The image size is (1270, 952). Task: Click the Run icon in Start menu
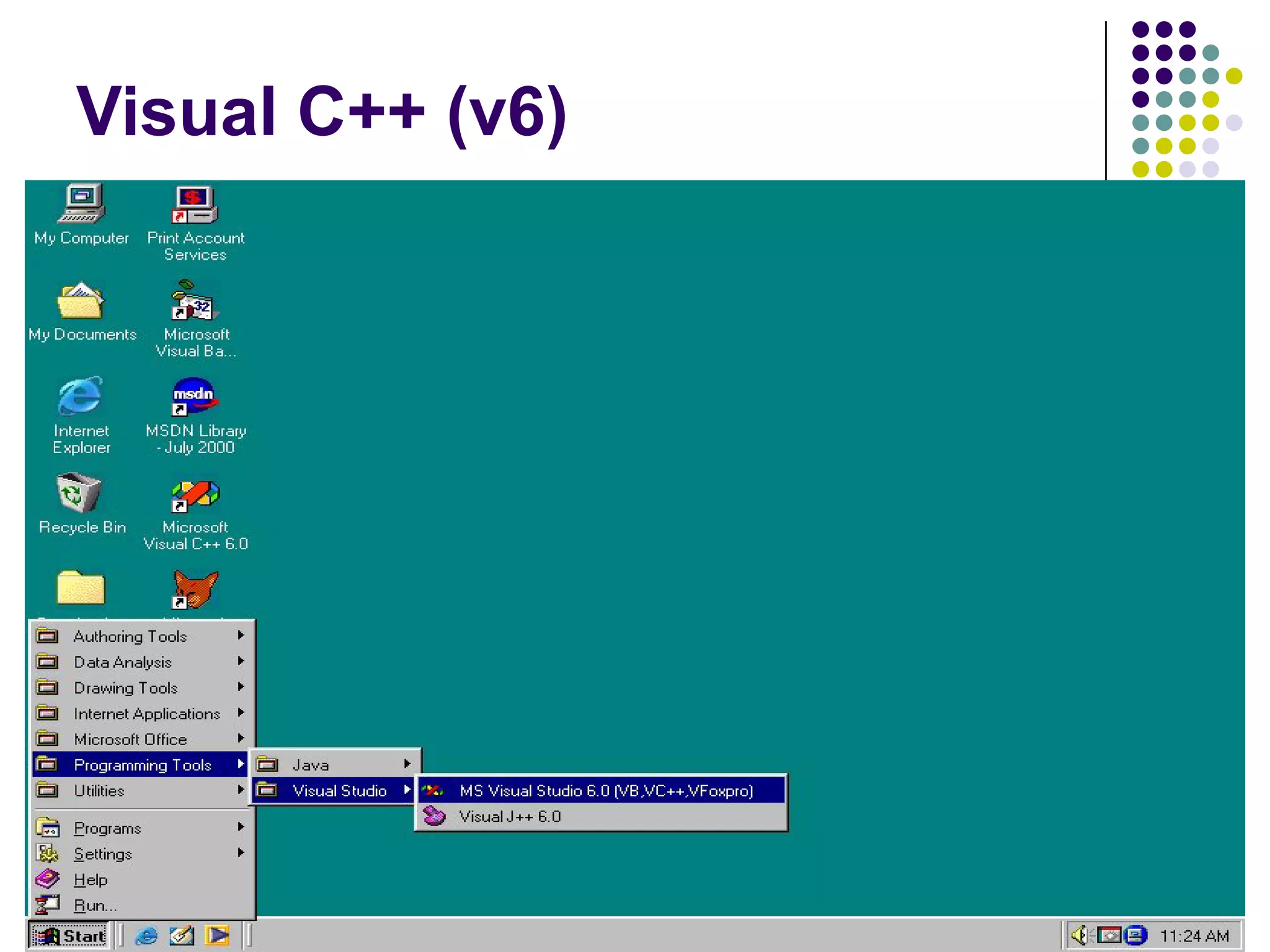(x=48, y=905)
